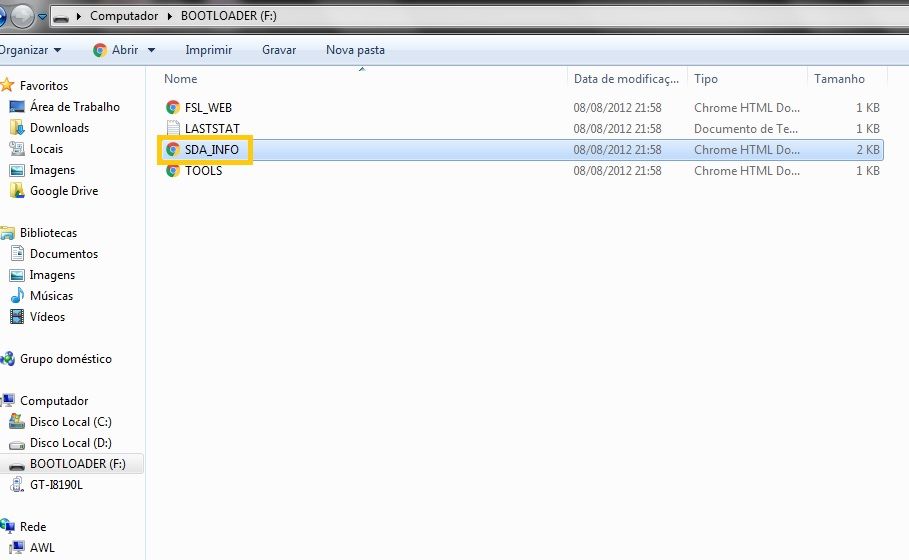Click the BOOTLOADER (F:) drive icon in sidebar
The image size is (909, 560).
pyautogui.click(x=17, y=465)
